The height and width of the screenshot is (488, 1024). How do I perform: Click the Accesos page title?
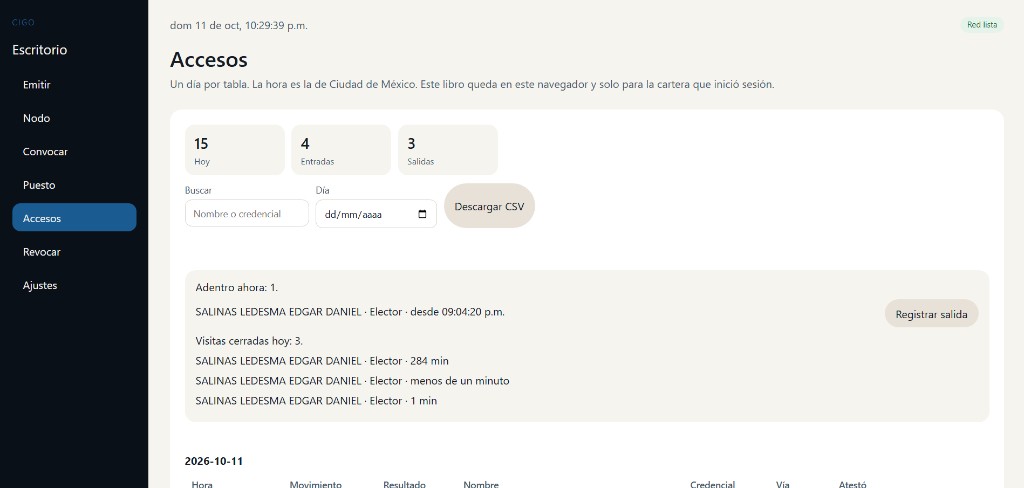click(x=209, y=59)
